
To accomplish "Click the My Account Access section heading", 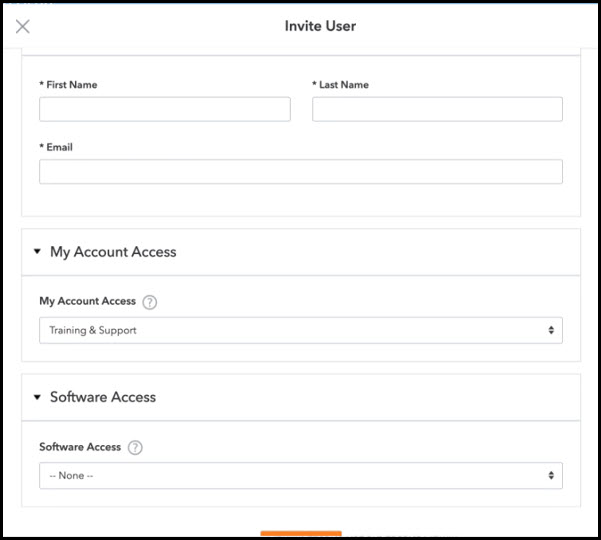I will (113, 252).
